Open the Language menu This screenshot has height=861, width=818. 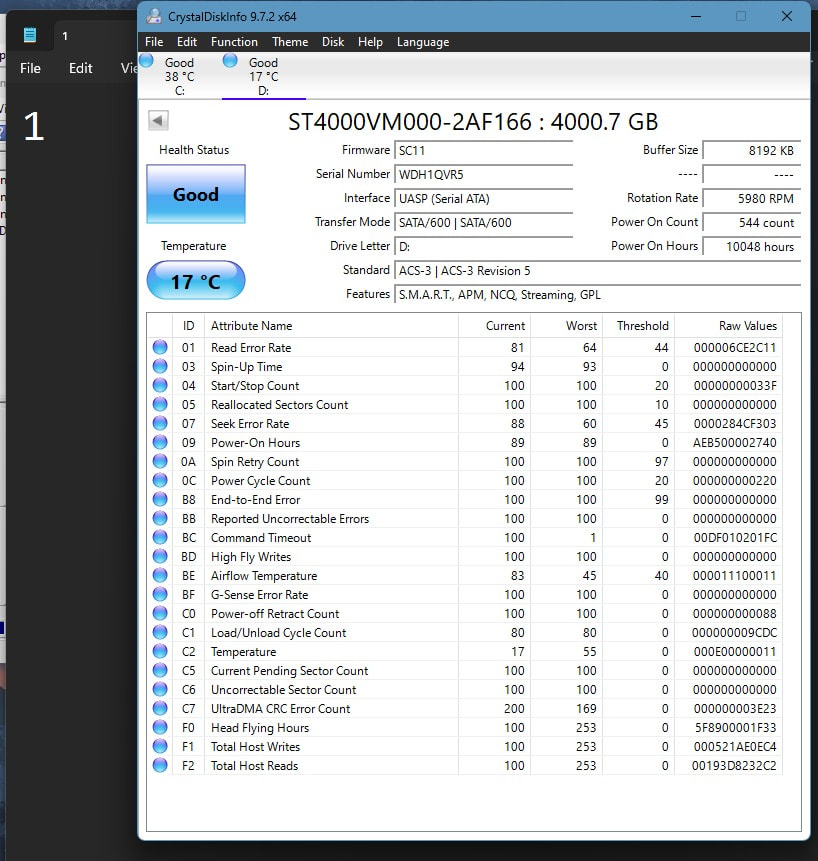[x=423, y=42]
